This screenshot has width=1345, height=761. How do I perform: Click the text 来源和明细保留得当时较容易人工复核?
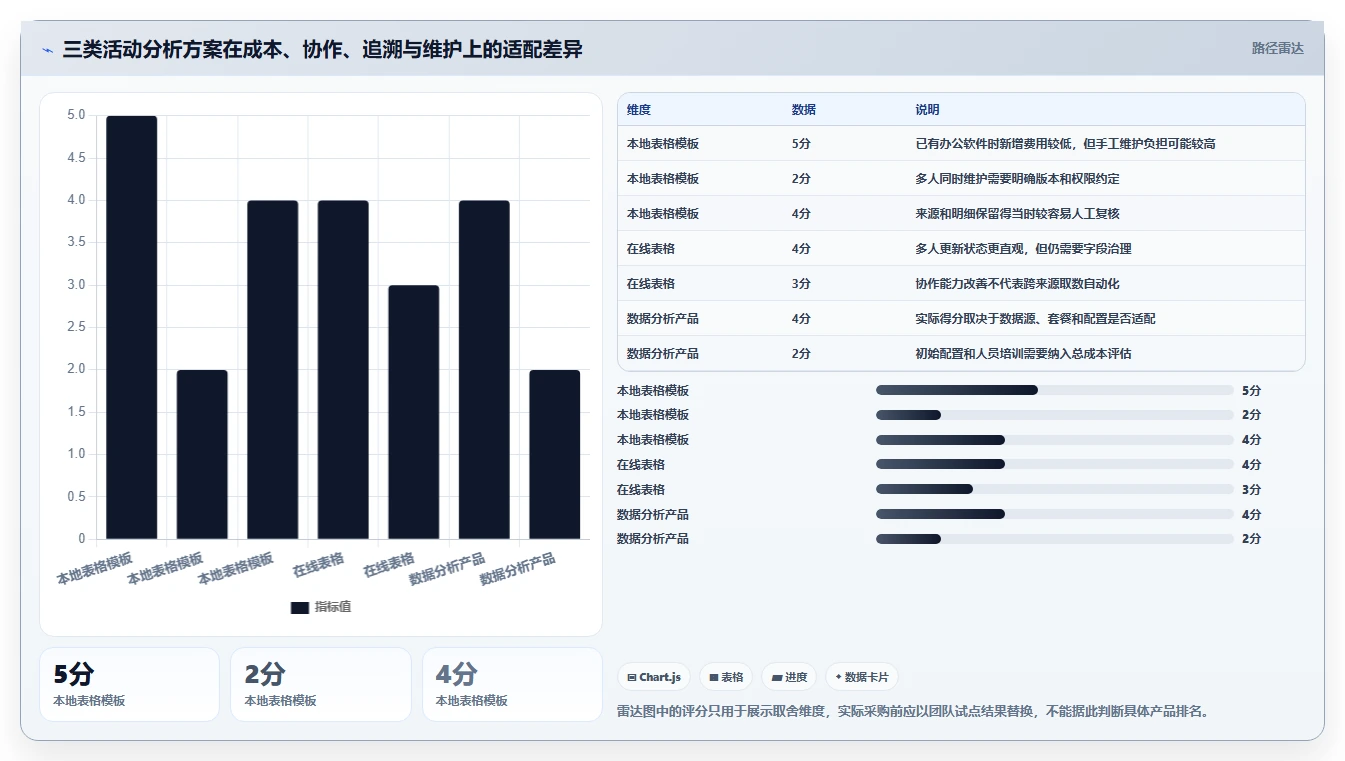point(1017,214)
